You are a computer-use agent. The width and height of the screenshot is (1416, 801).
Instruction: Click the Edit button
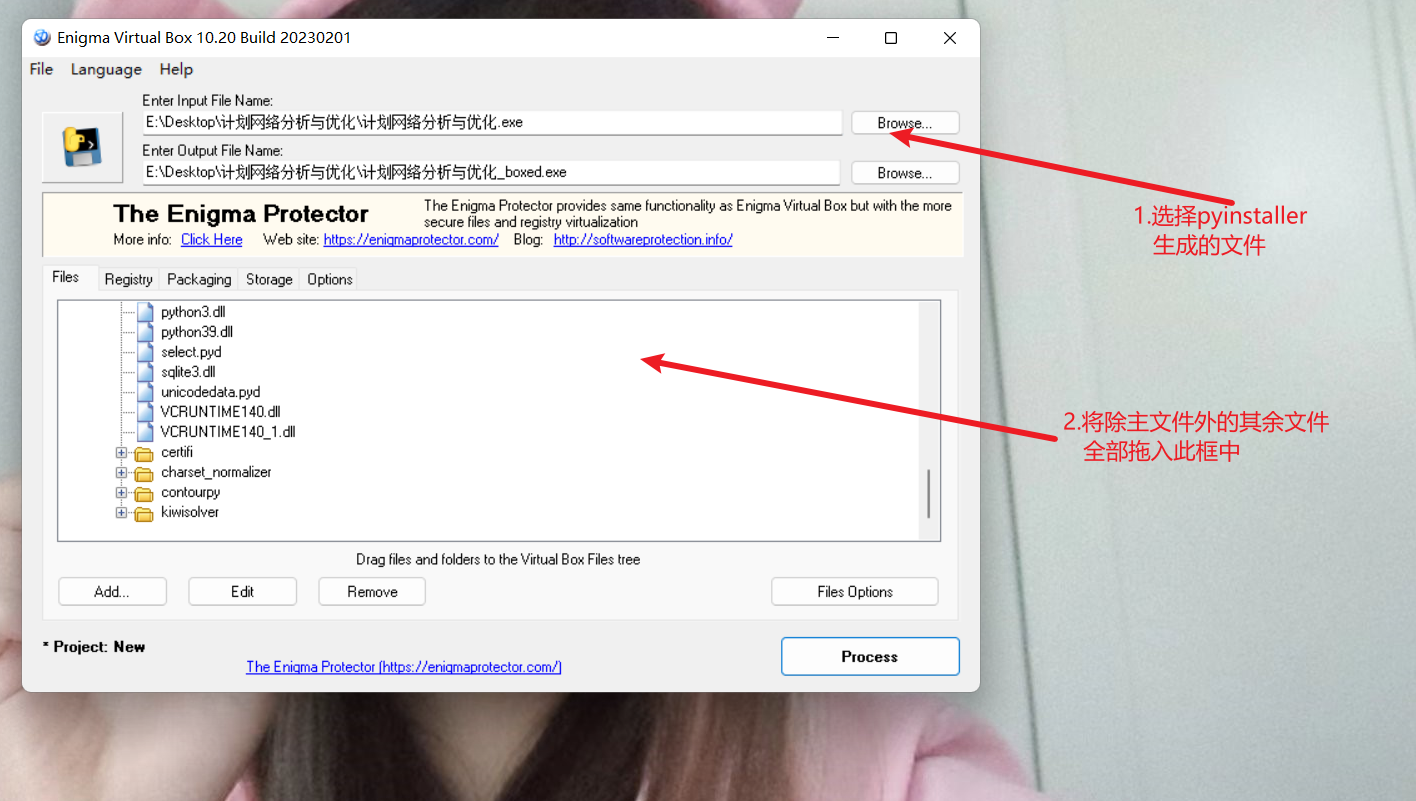[x=242, y=592]
